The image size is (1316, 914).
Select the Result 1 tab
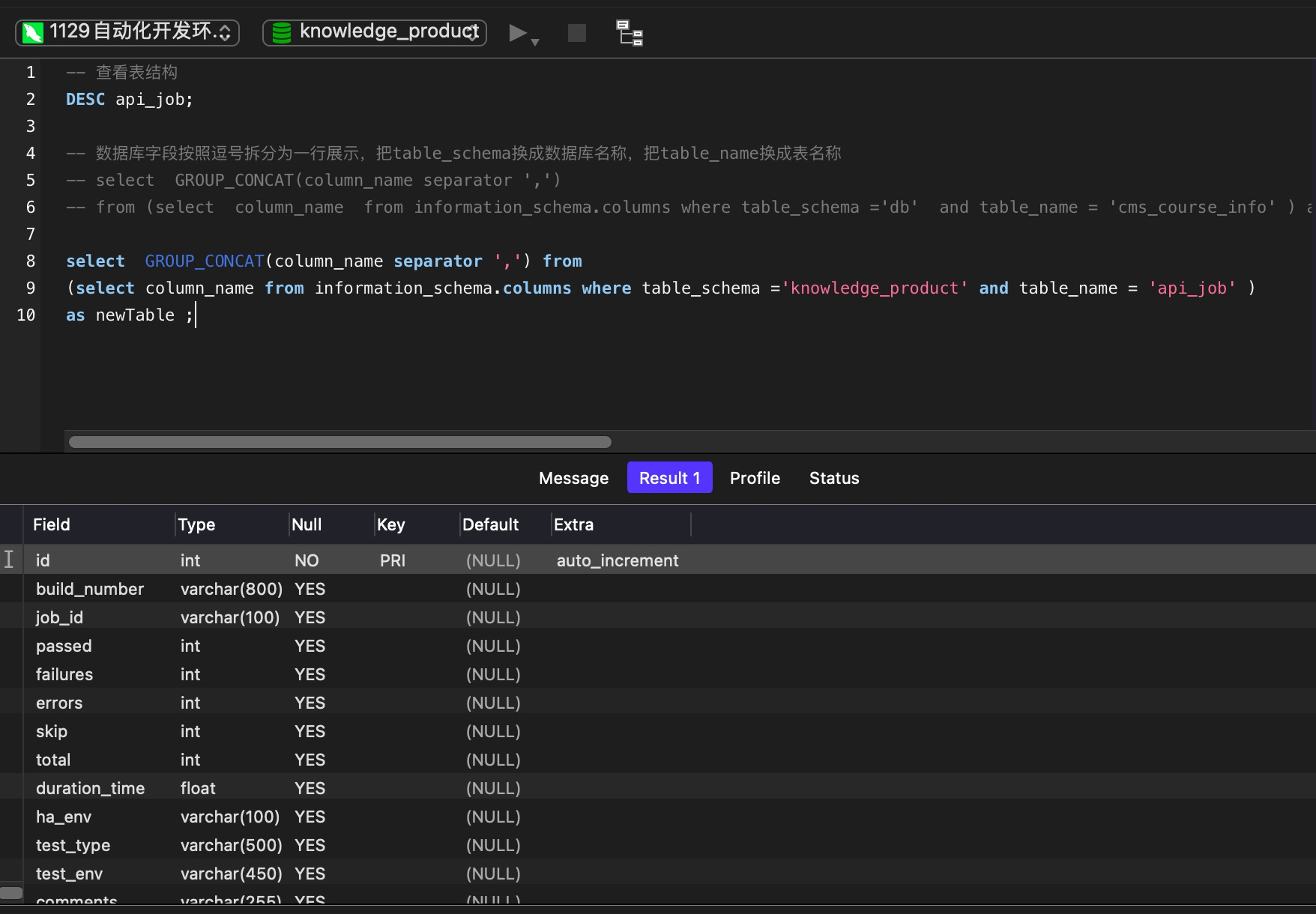pyautogui.click(x=669, y=477)
